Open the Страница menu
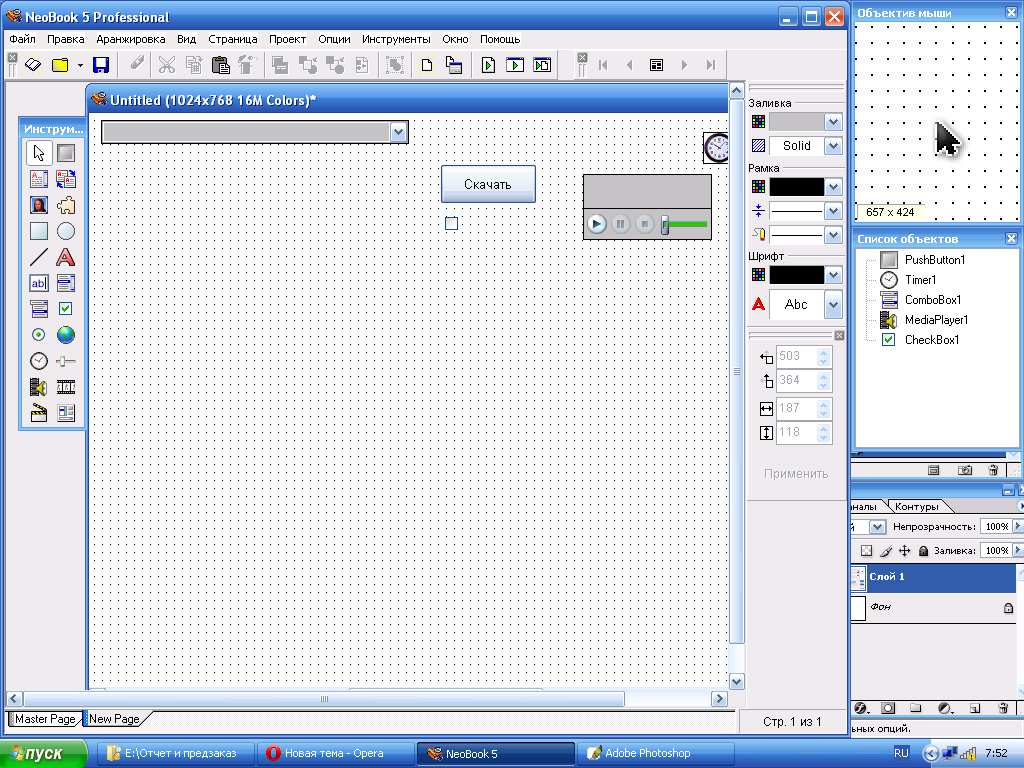The image size is (1024, 768). pyautogui.click(x=232, y=39)
